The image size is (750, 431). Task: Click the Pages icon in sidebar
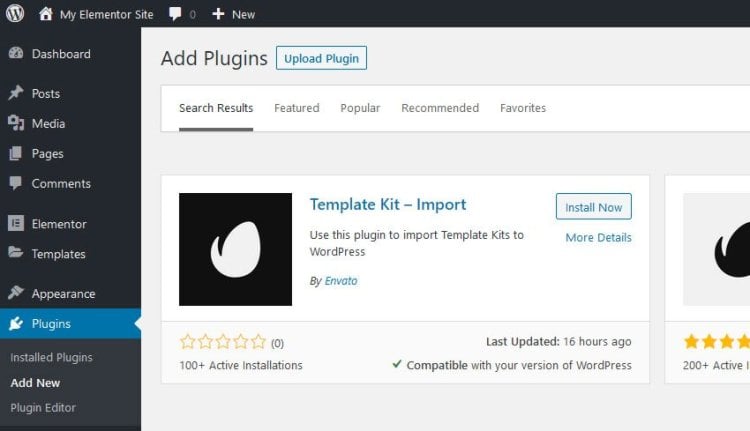pos(16,154)
